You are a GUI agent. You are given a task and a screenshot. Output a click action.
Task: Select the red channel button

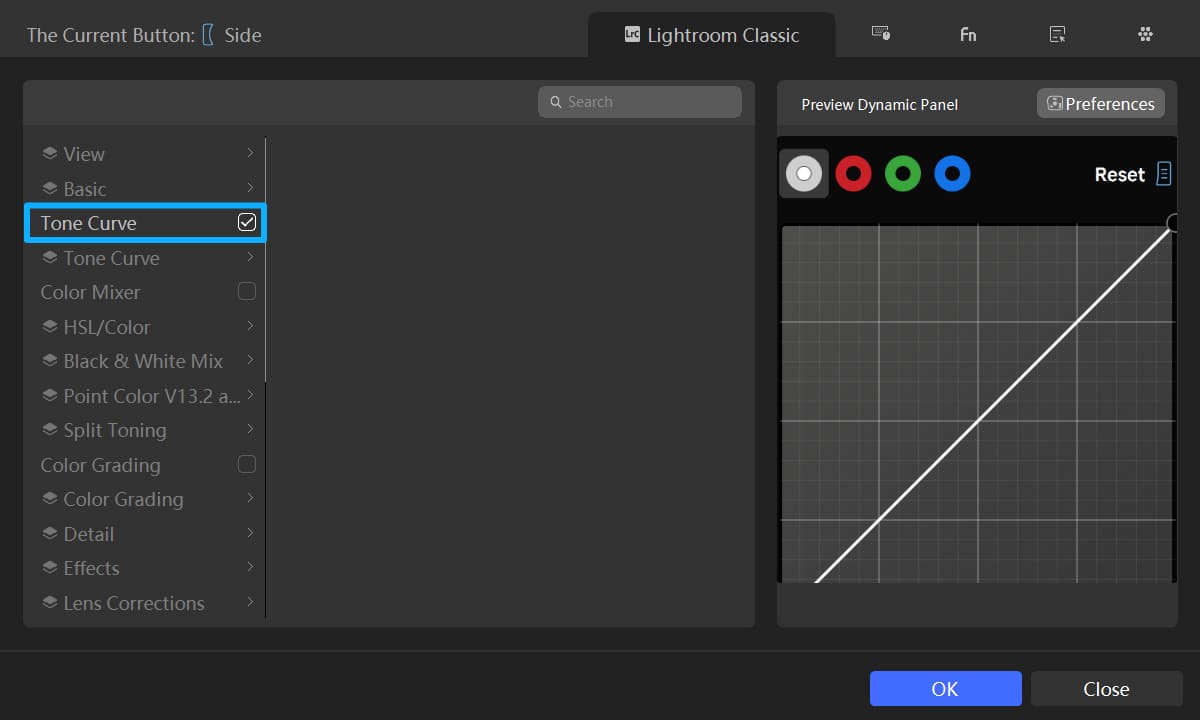853,174
